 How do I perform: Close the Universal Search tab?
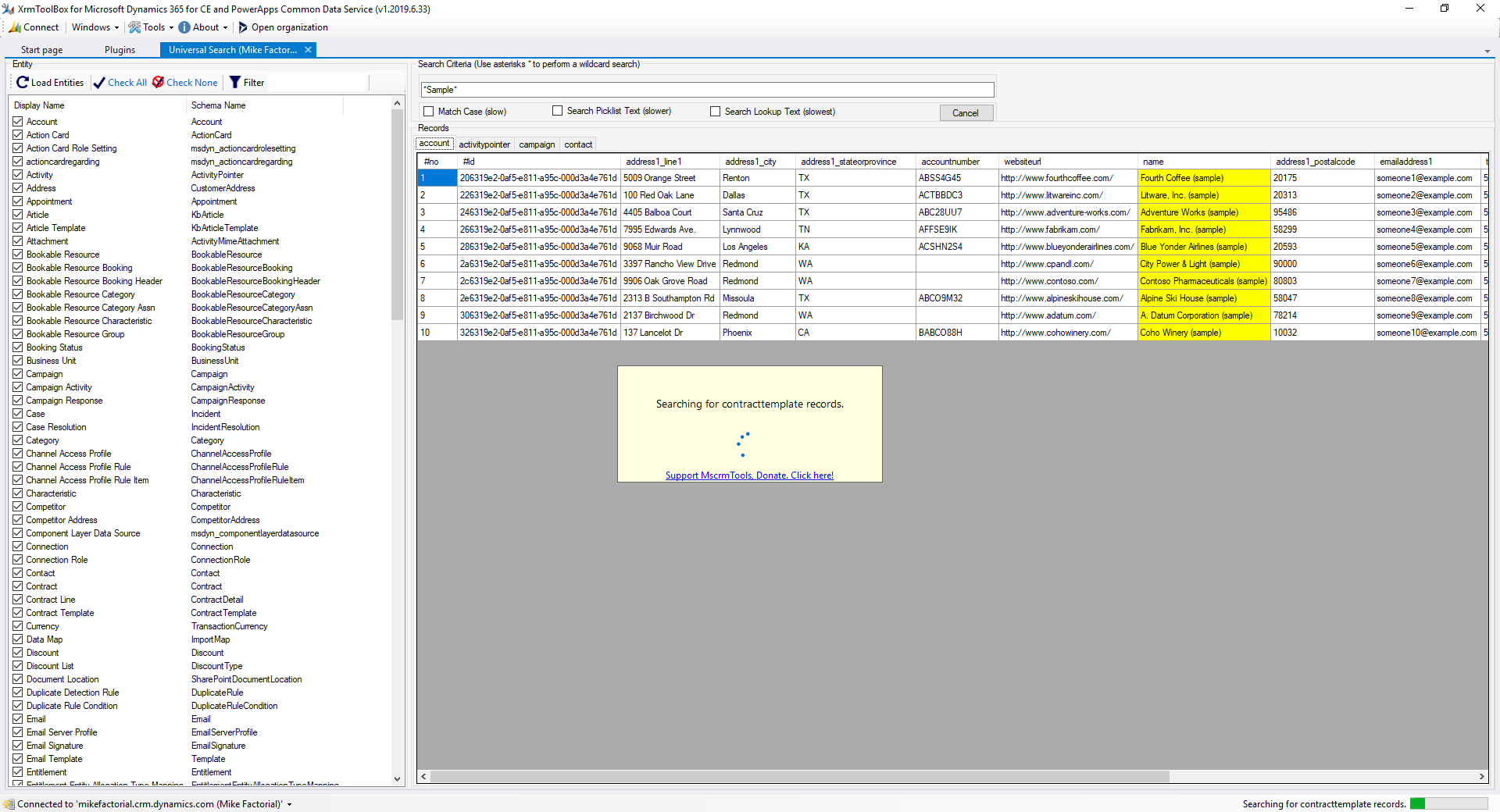[308, 50]
